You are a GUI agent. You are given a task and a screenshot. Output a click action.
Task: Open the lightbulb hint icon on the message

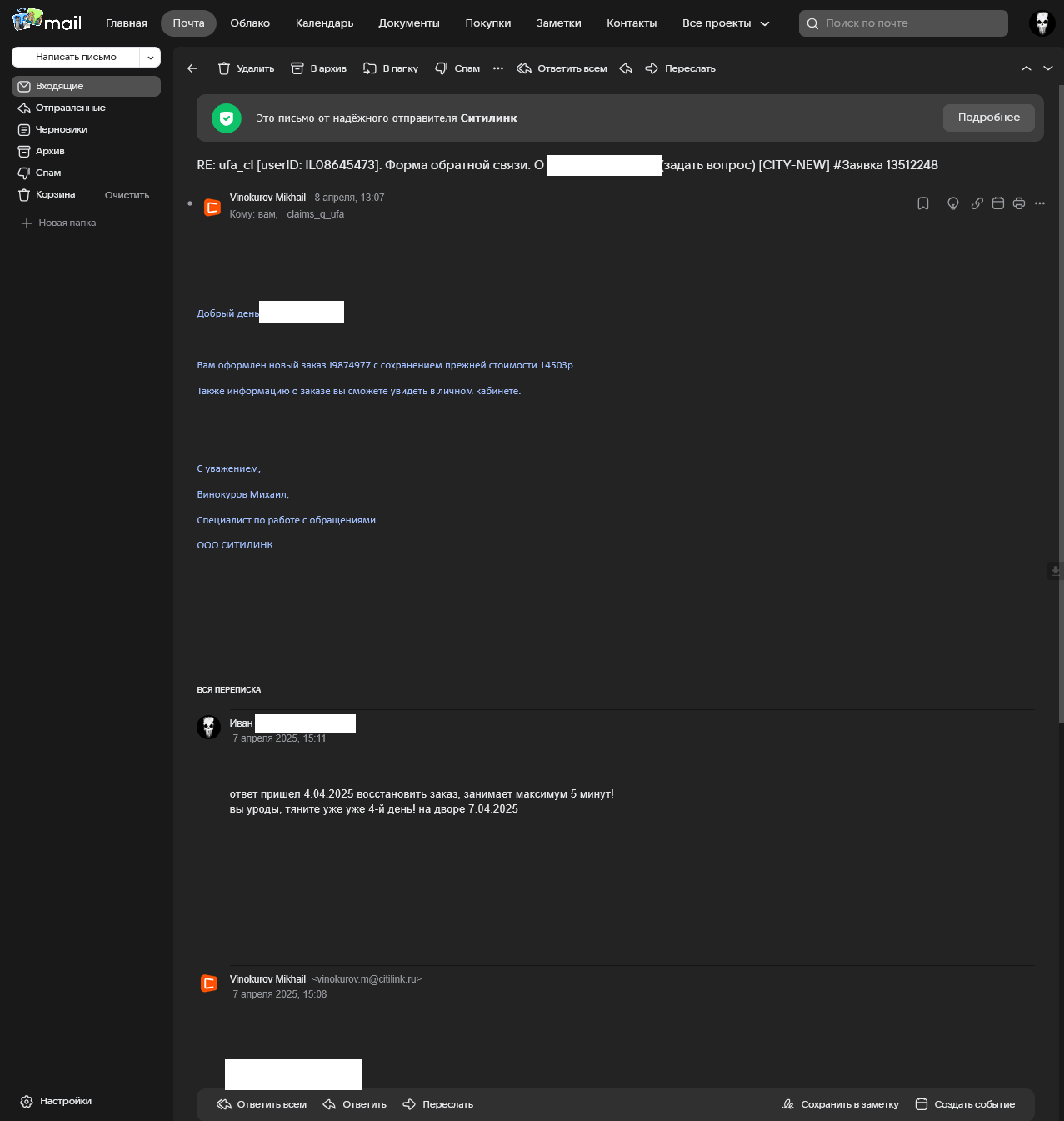click(x=953, y=203)
